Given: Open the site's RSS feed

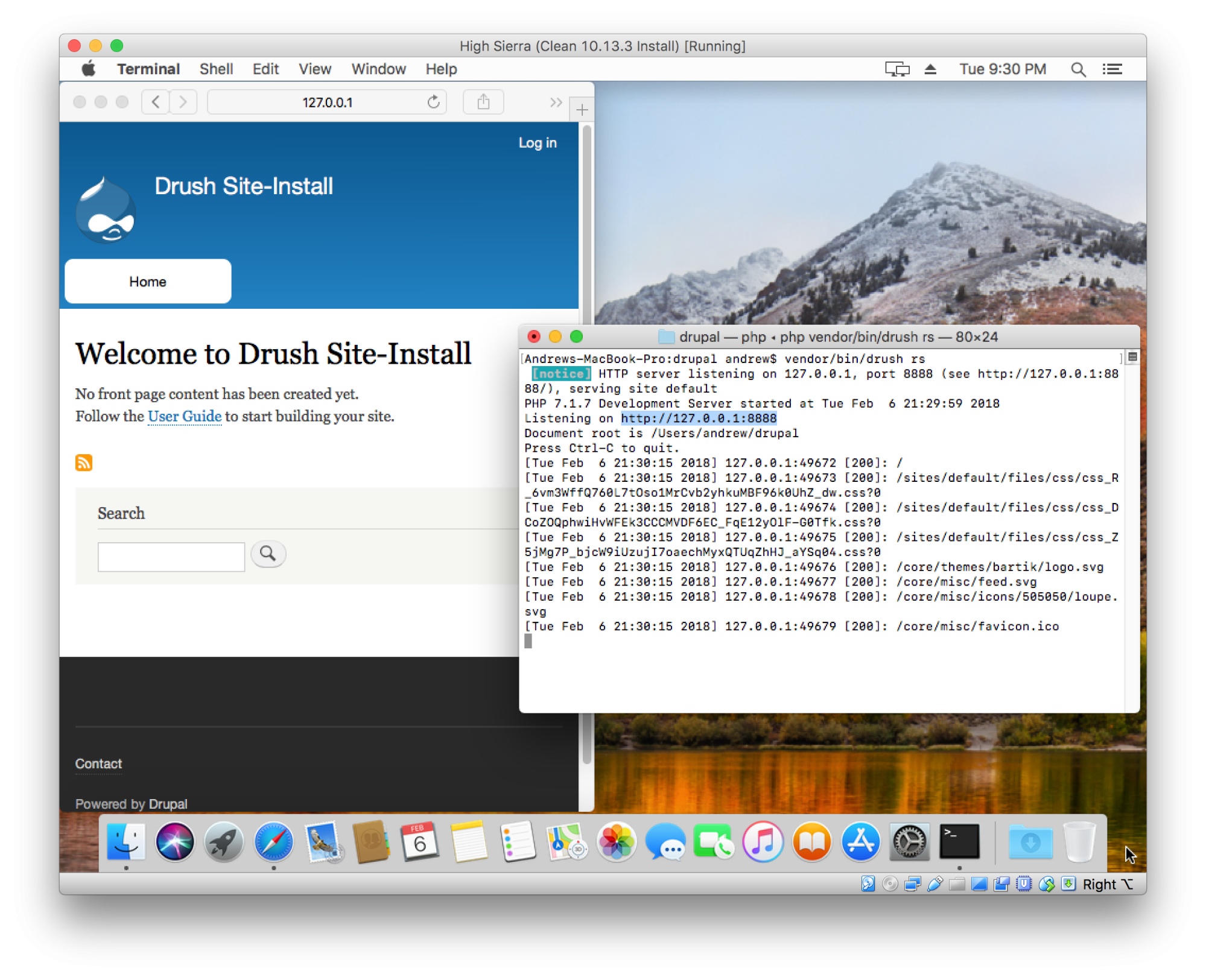Looking at the screenshot, I should [84, 463].
